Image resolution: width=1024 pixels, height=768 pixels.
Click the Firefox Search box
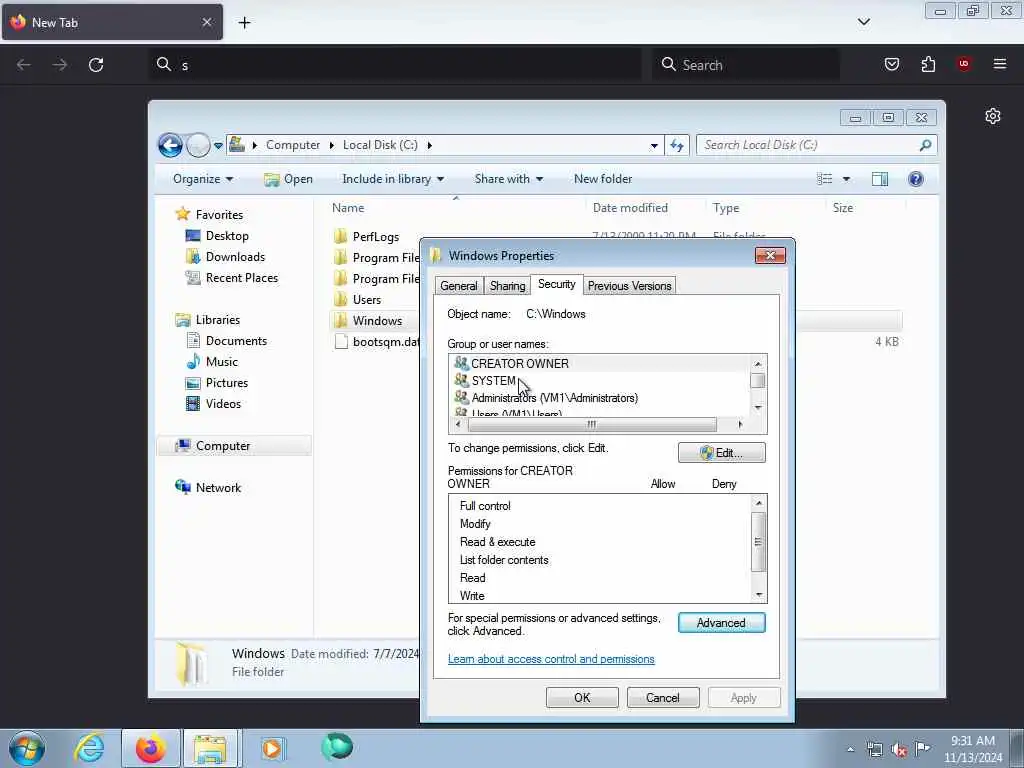(x=746, y=65)
